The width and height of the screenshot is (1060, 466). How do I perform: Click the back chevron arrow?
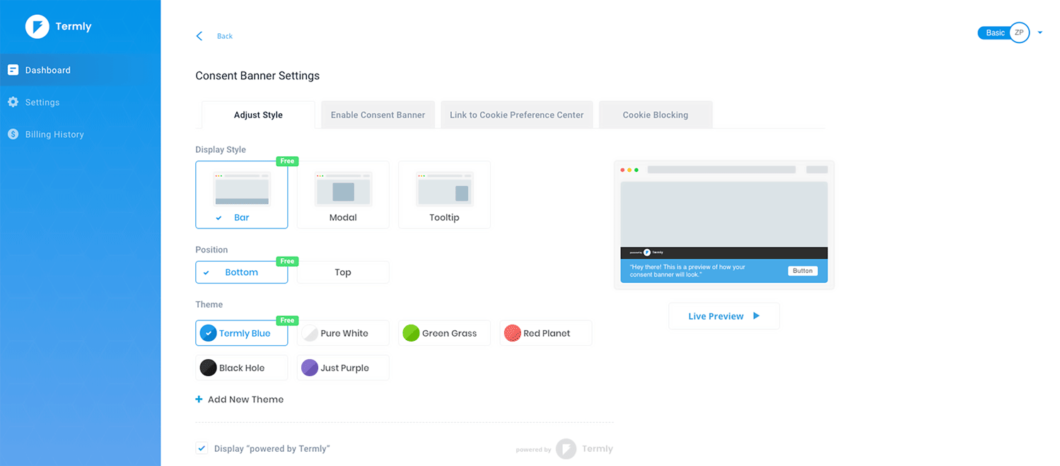pyautogui.click(x=199, y=36)
